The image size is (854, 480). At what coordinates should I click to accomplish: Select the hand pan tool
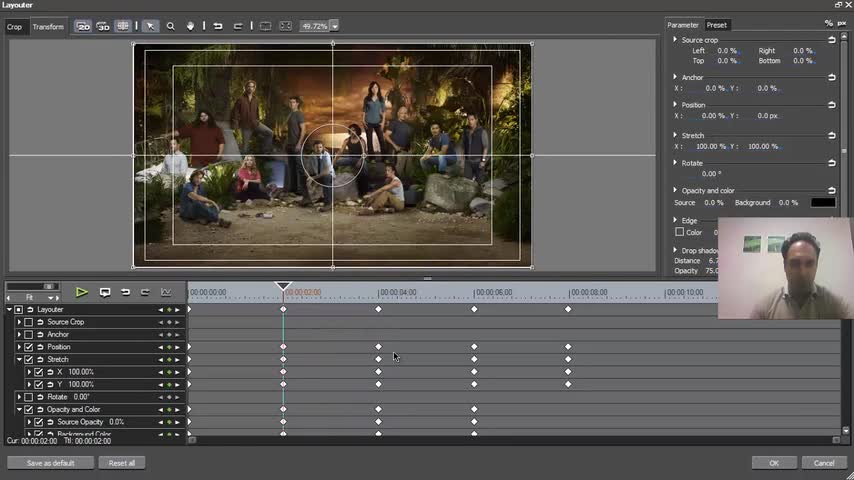[x=190, y=26]
